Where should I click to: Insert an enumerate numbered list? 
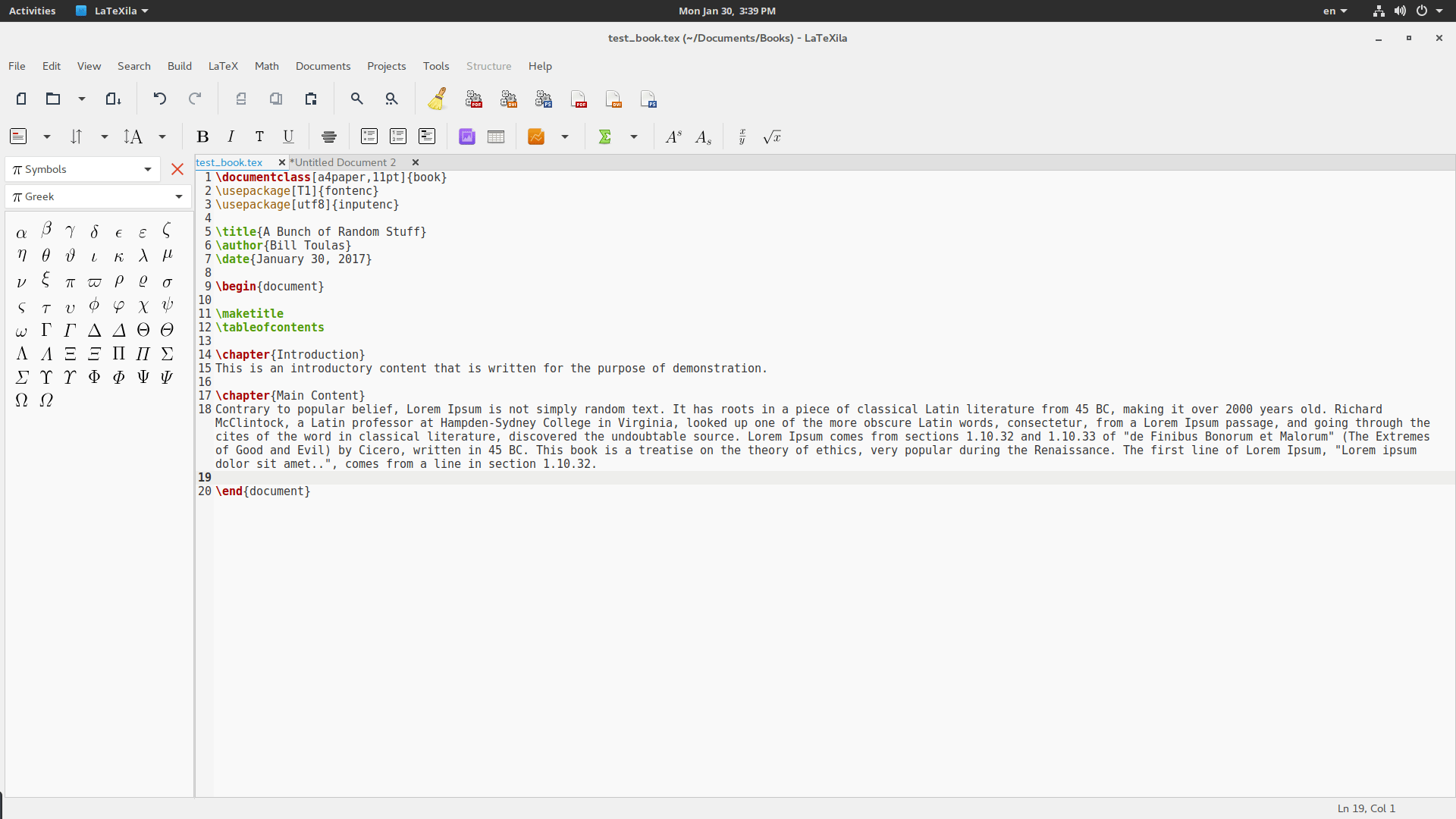(398, 136)
